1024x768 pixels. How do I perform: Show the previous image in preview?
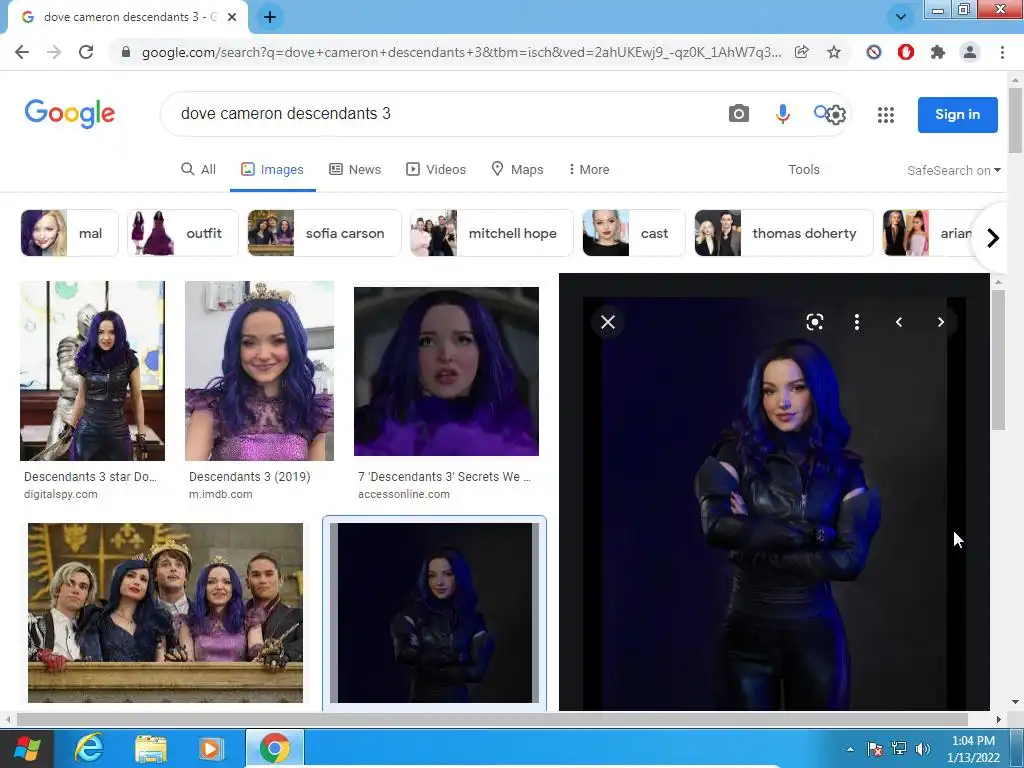[899, 322]
